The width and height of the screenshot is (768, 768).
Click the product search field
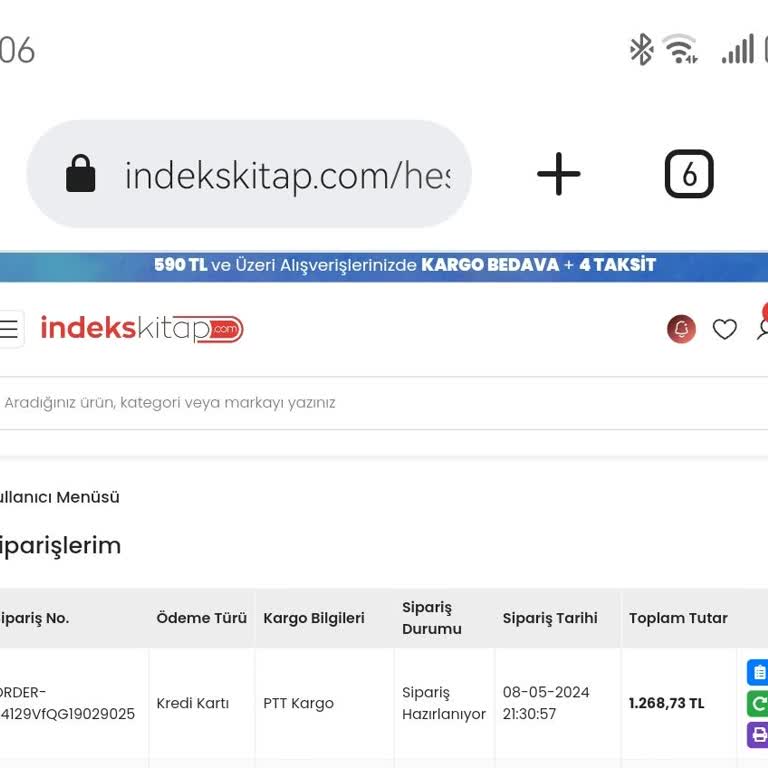pyautogui.click(x=384, y=403)
